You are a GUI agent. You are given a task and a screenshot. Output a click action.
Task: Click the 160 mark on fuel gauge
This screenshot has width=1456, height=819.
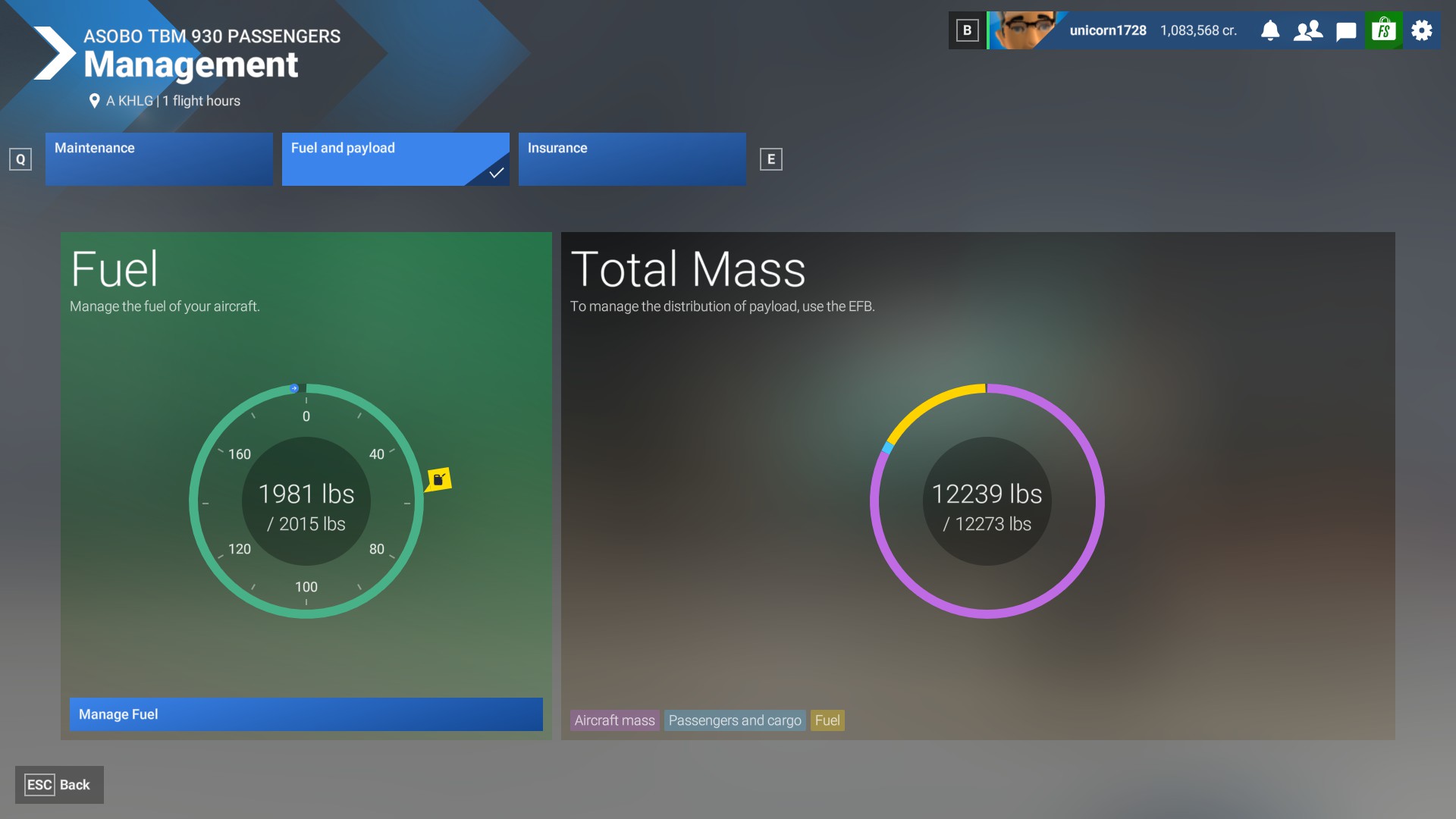pyautogui.click(x=240, y=454)
